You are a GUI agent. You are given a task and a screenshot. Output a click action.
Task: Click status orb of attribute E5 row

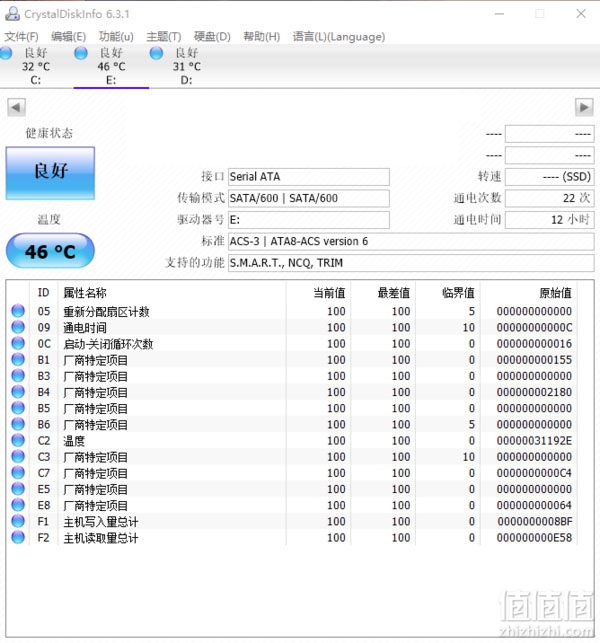click(x=18, y=488)
